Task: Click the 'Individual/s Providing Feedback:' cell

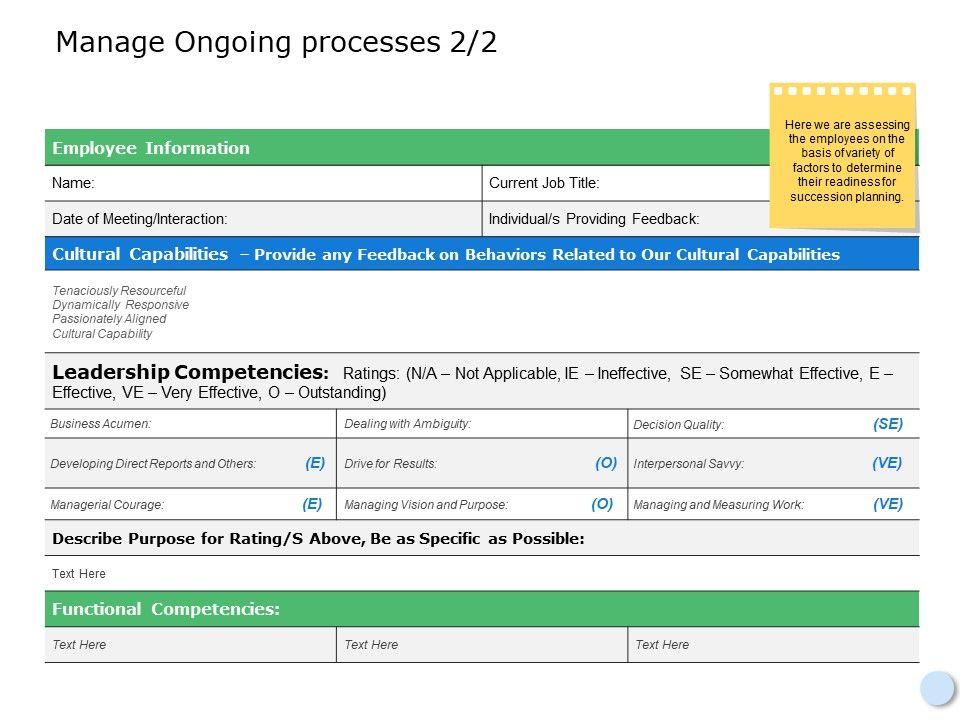Action: (x=700, y=219)
